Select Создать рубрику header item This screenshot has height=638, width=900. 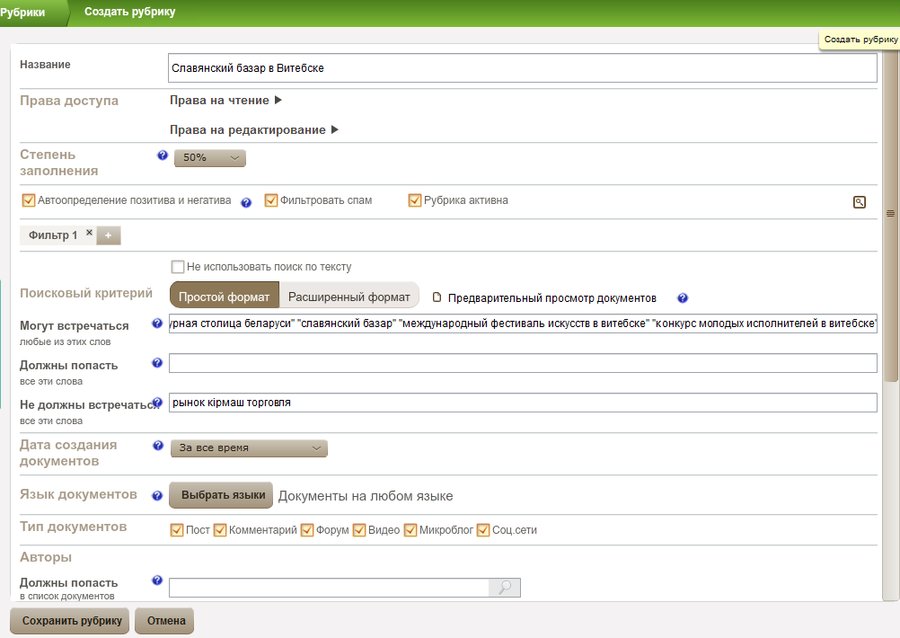(130, 11)
